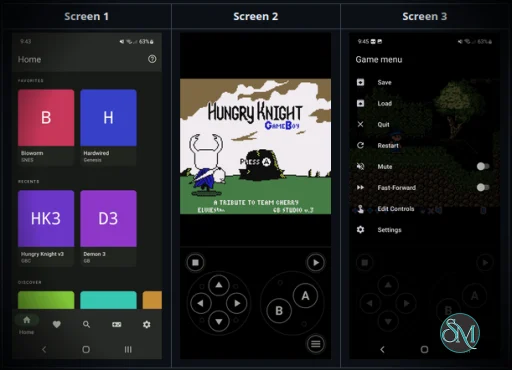Tap the Select square button
The image size is (512, 370).
click(196, 263)
